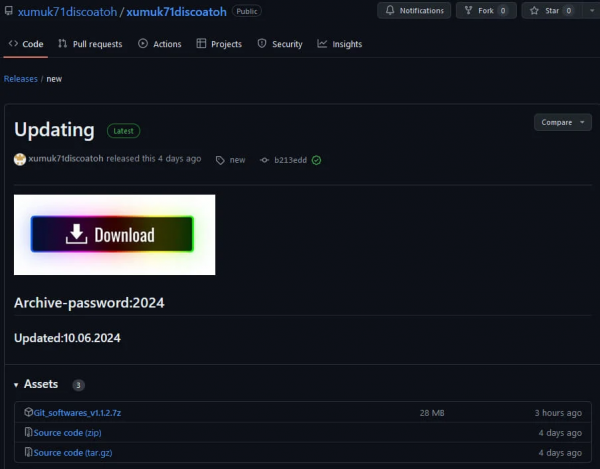Click the Releases breadcrumb link
This screenshot has width=600, height=469.
pyautogui.click(x=20, y=78)
